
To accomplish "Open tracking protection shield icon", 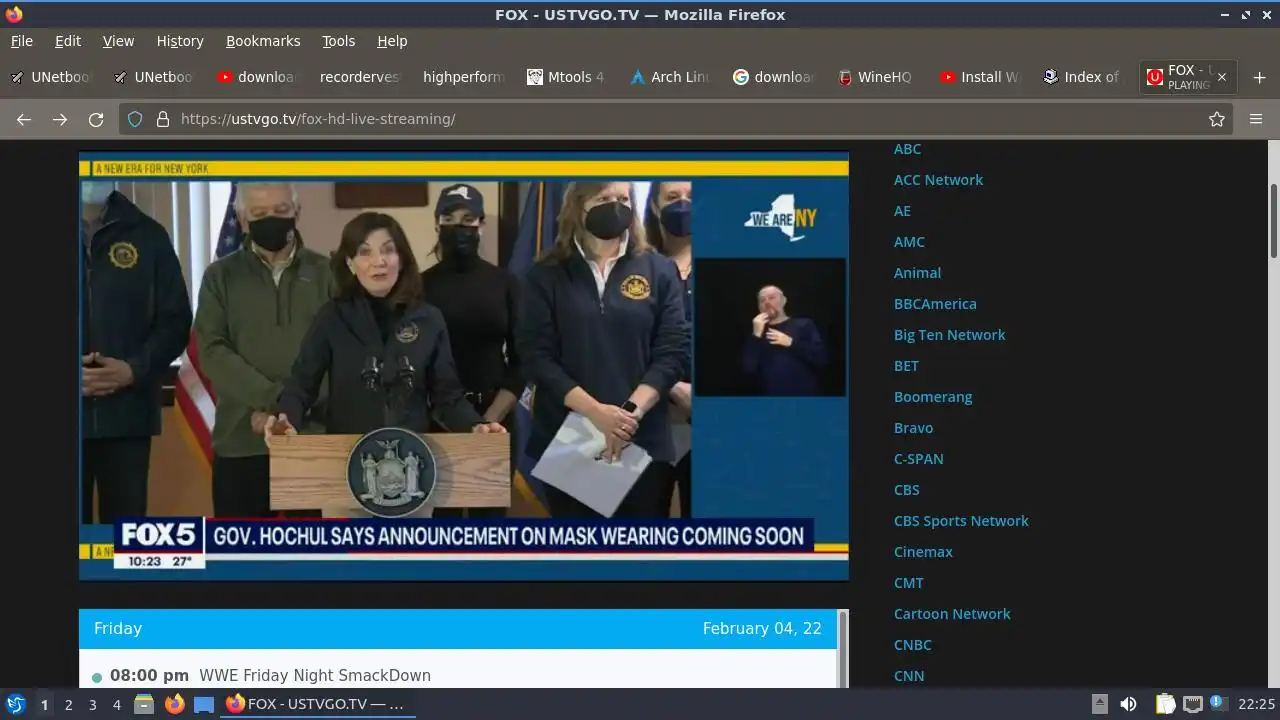I will point(135,119).
